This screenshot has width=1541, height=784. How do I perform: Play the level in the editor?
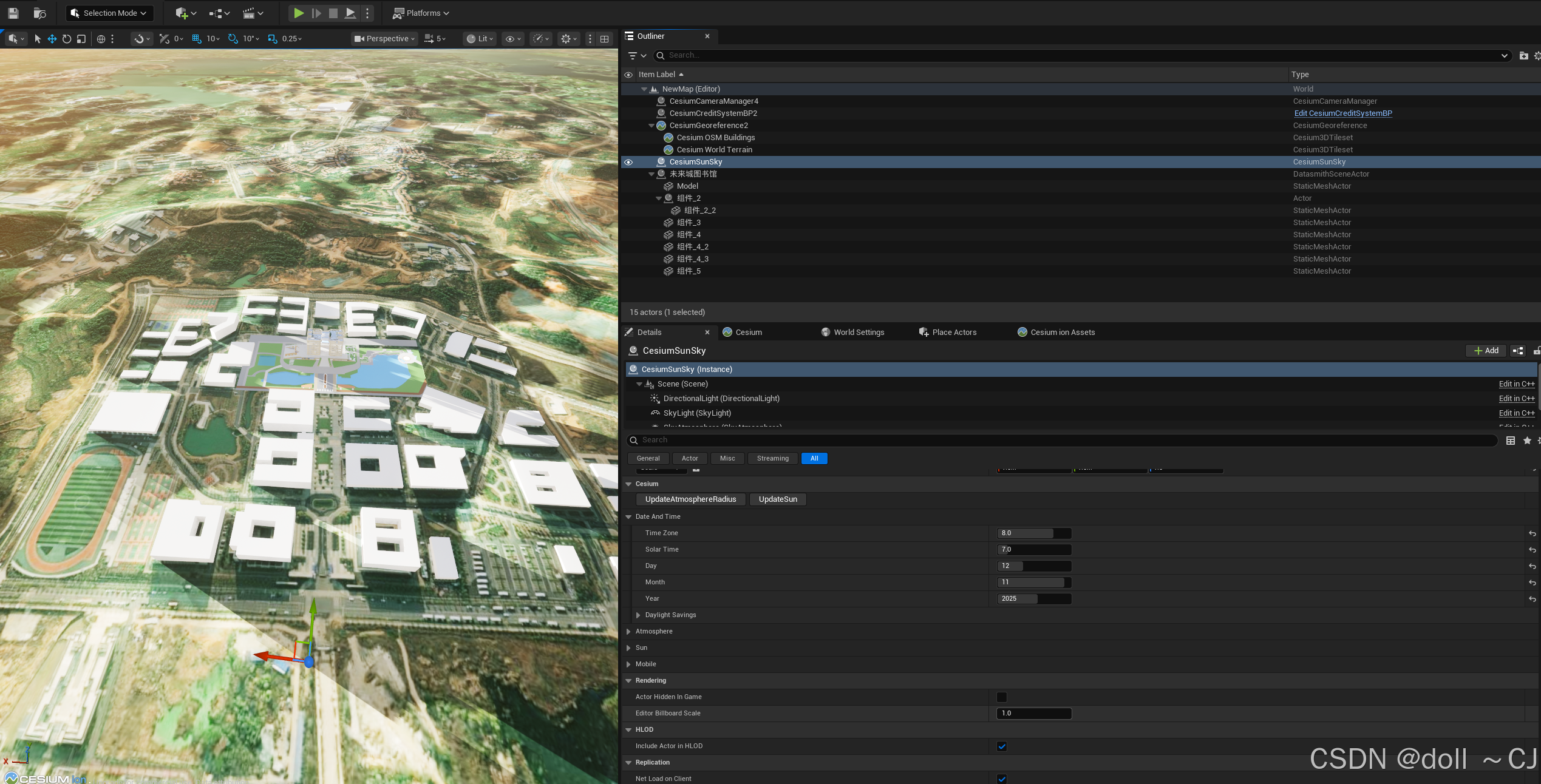click(298, 13)
